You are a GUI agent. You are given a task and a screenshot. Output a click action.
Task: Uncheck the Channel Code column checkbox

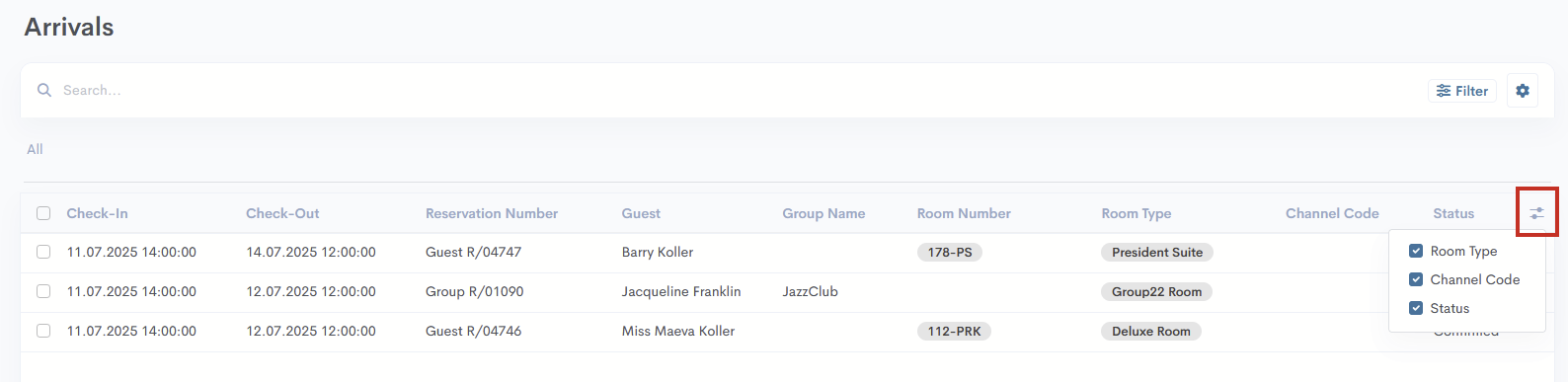[x=1416, y=279]
